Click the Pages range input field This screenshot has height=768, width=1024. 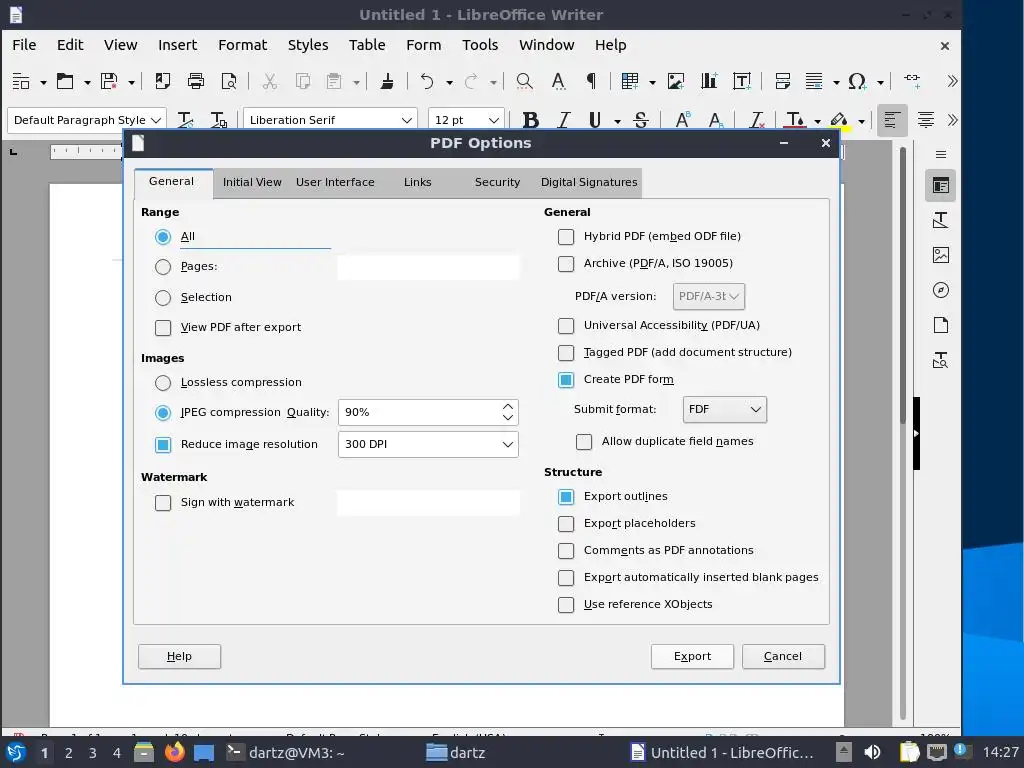click(428, 267)
